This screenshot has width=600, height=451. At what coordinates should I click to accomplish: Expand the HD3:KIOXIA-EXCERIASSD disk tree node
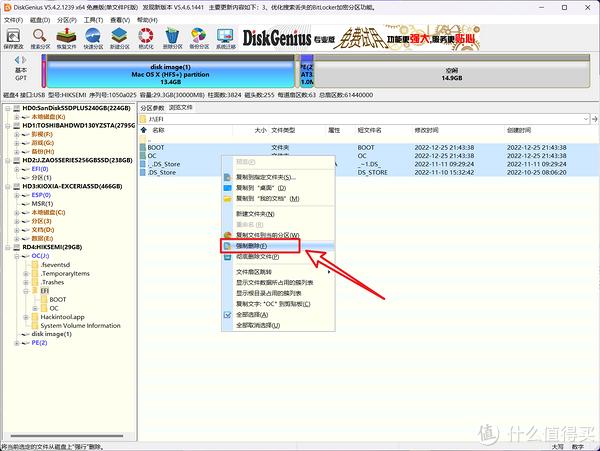pos(8,186)
